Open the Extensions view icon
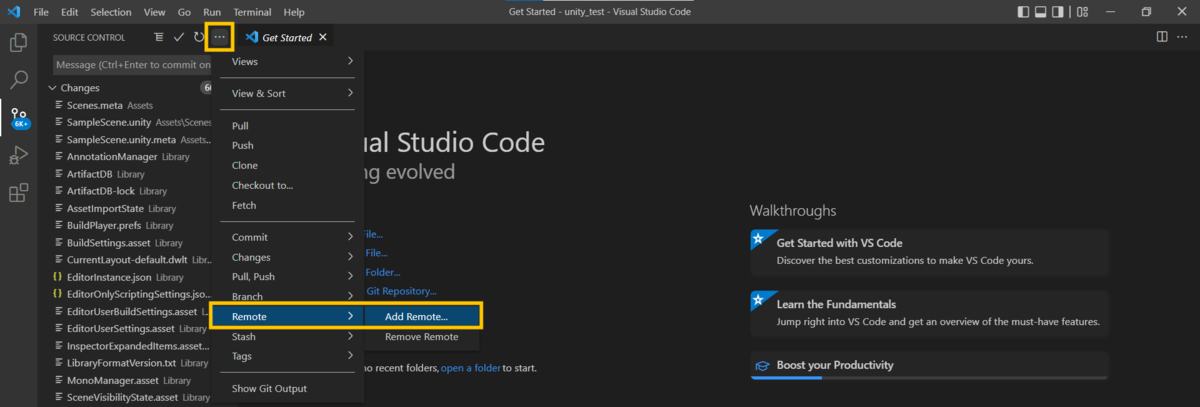 [x=18, y=193]
